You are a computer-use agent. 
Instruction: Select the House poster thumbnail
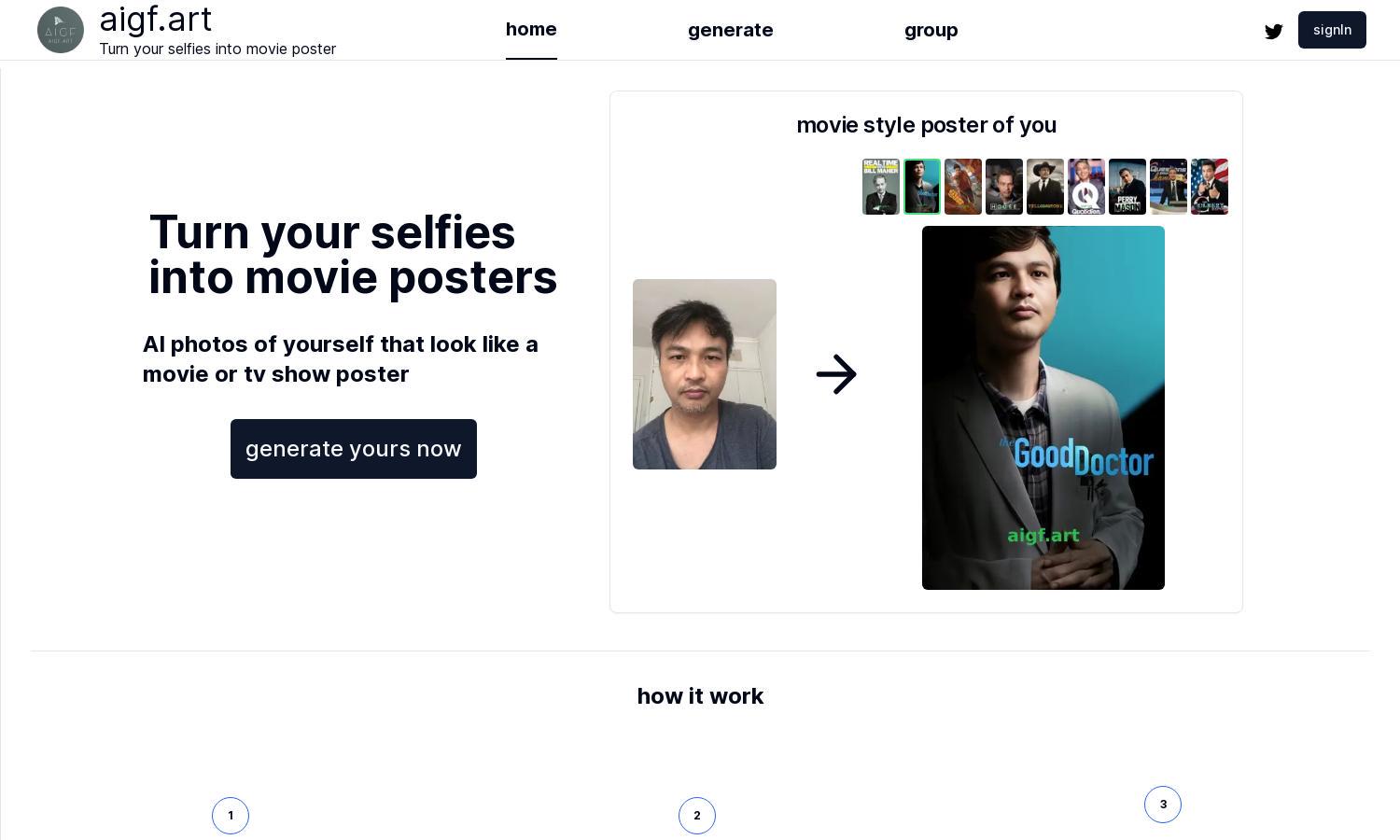[1004, 187]
